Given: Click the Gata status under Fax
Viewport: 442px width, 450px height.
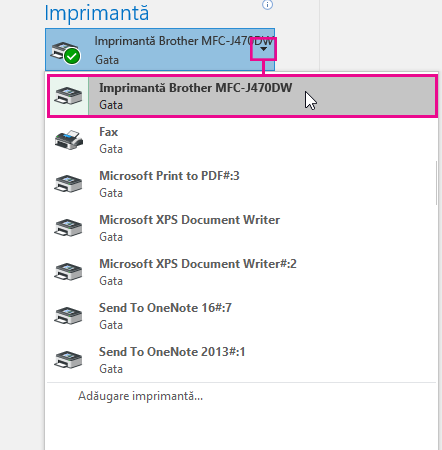Looking at the screenshot, I should click(x=111, y=149).
